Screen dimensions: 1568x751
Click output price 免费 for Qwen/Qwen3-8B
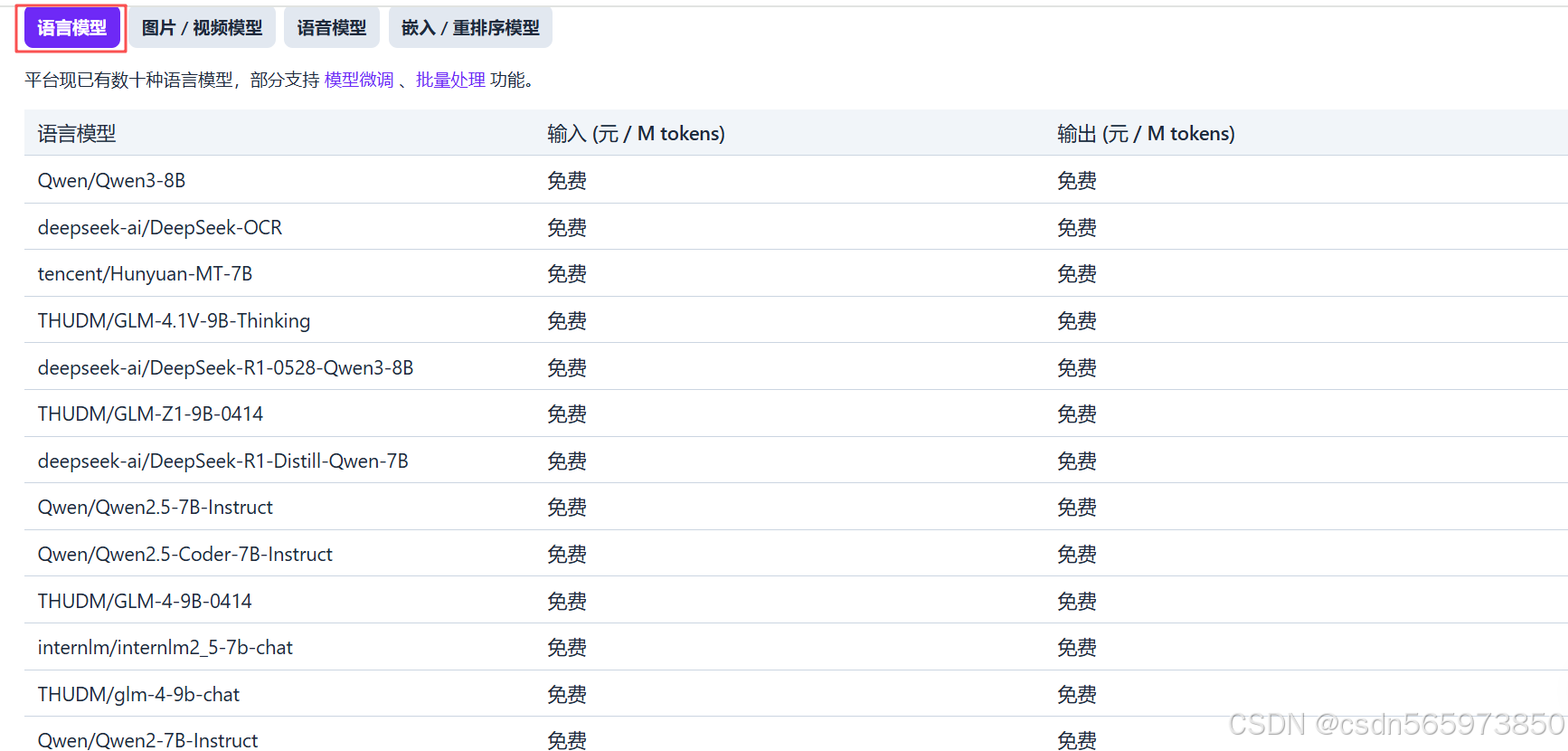click(1077, 180)
